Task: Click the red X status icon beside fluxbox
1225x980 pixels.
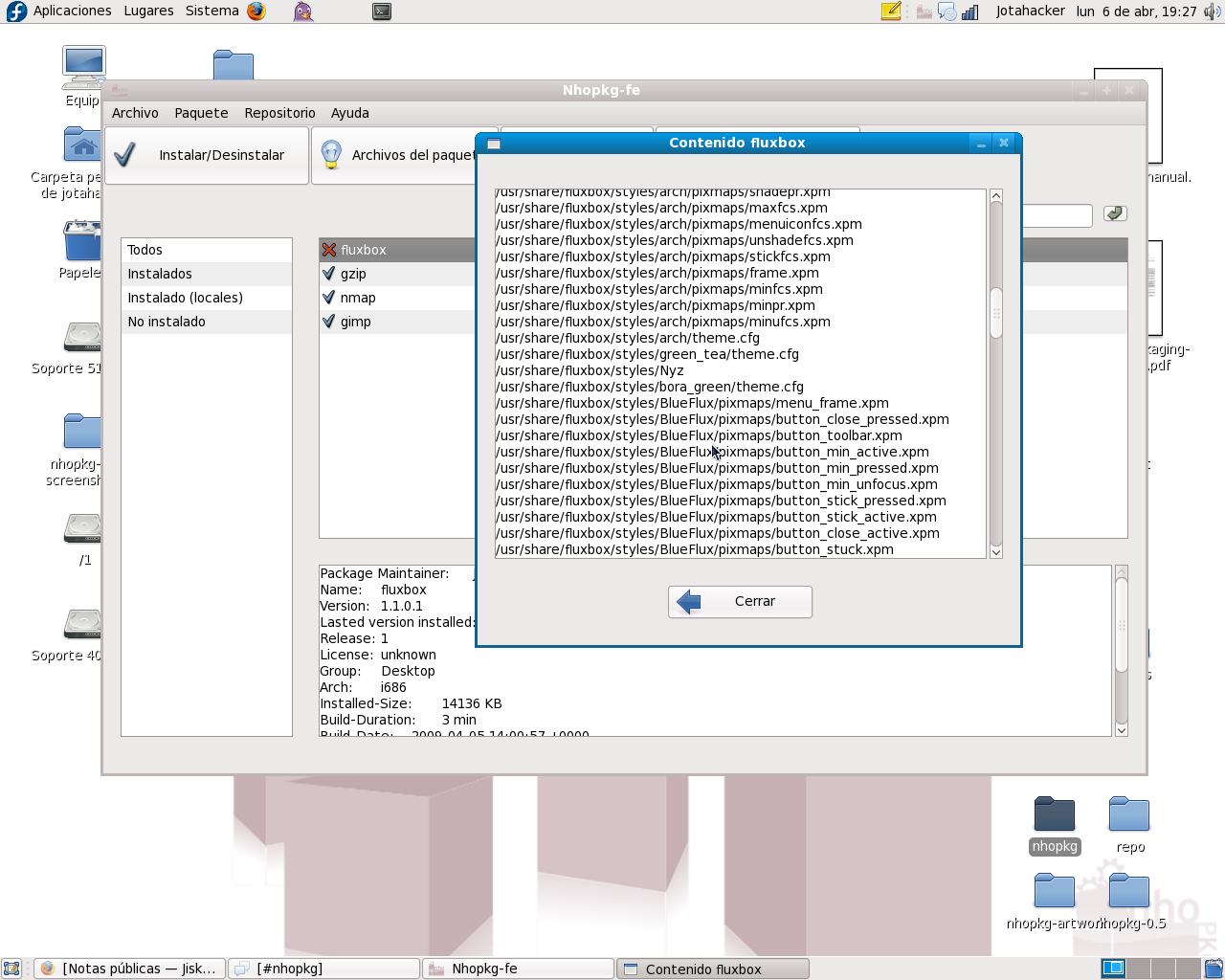Action: (329, 250)
